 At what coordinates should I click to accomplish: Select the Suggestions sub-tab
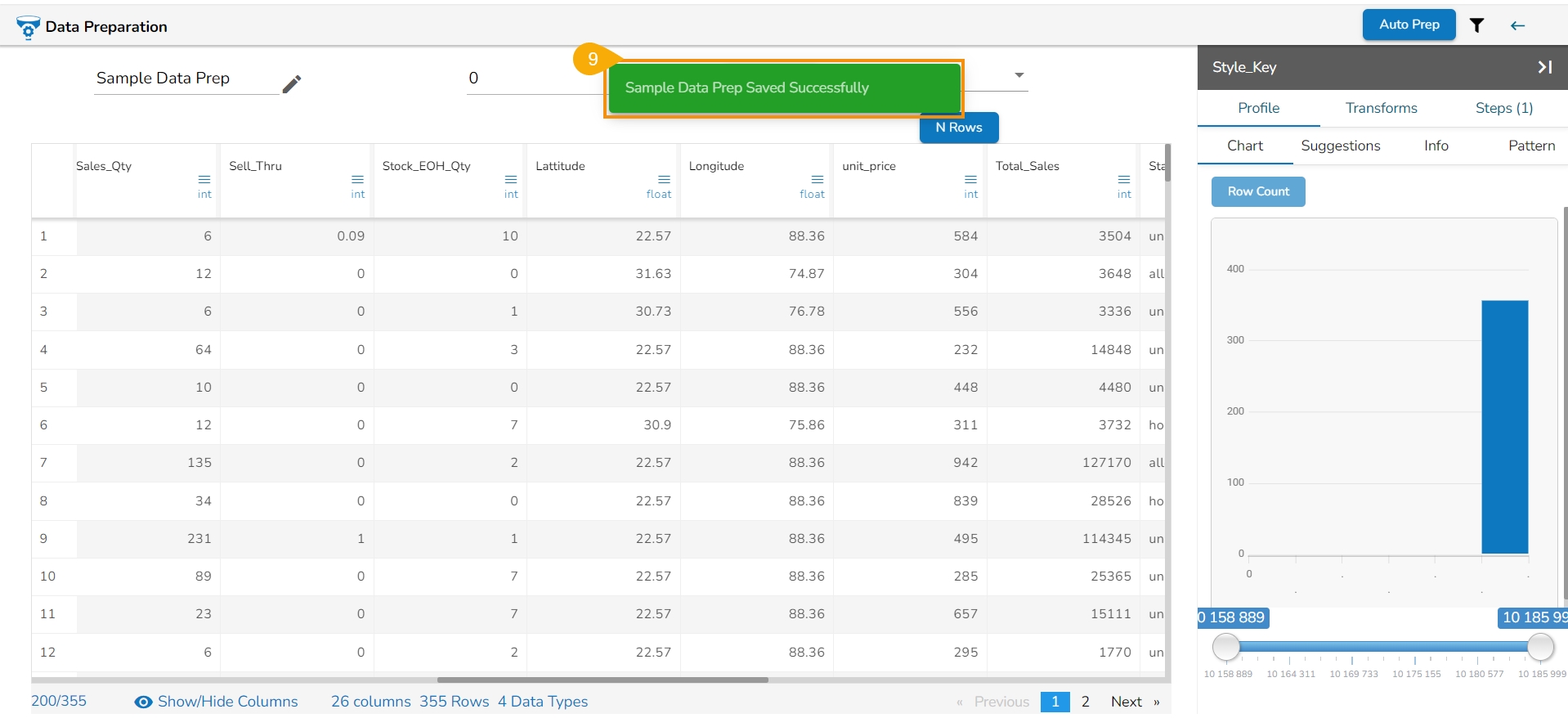[1340, 146]
